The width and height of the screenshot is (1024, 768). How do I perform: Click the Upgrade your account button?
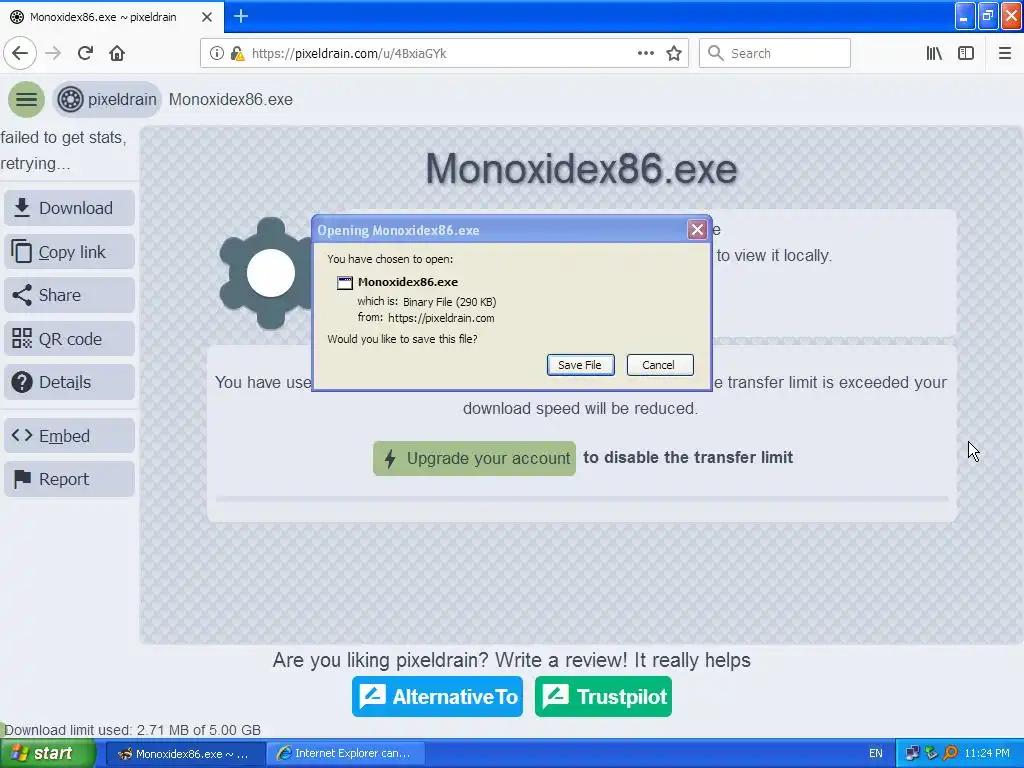click(474, 458)
